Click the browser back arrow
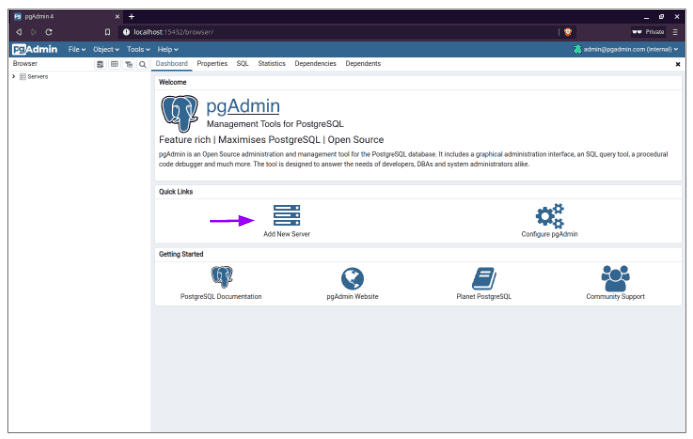The height and width of the screenshot is (439, 693). tap(19, 32)
